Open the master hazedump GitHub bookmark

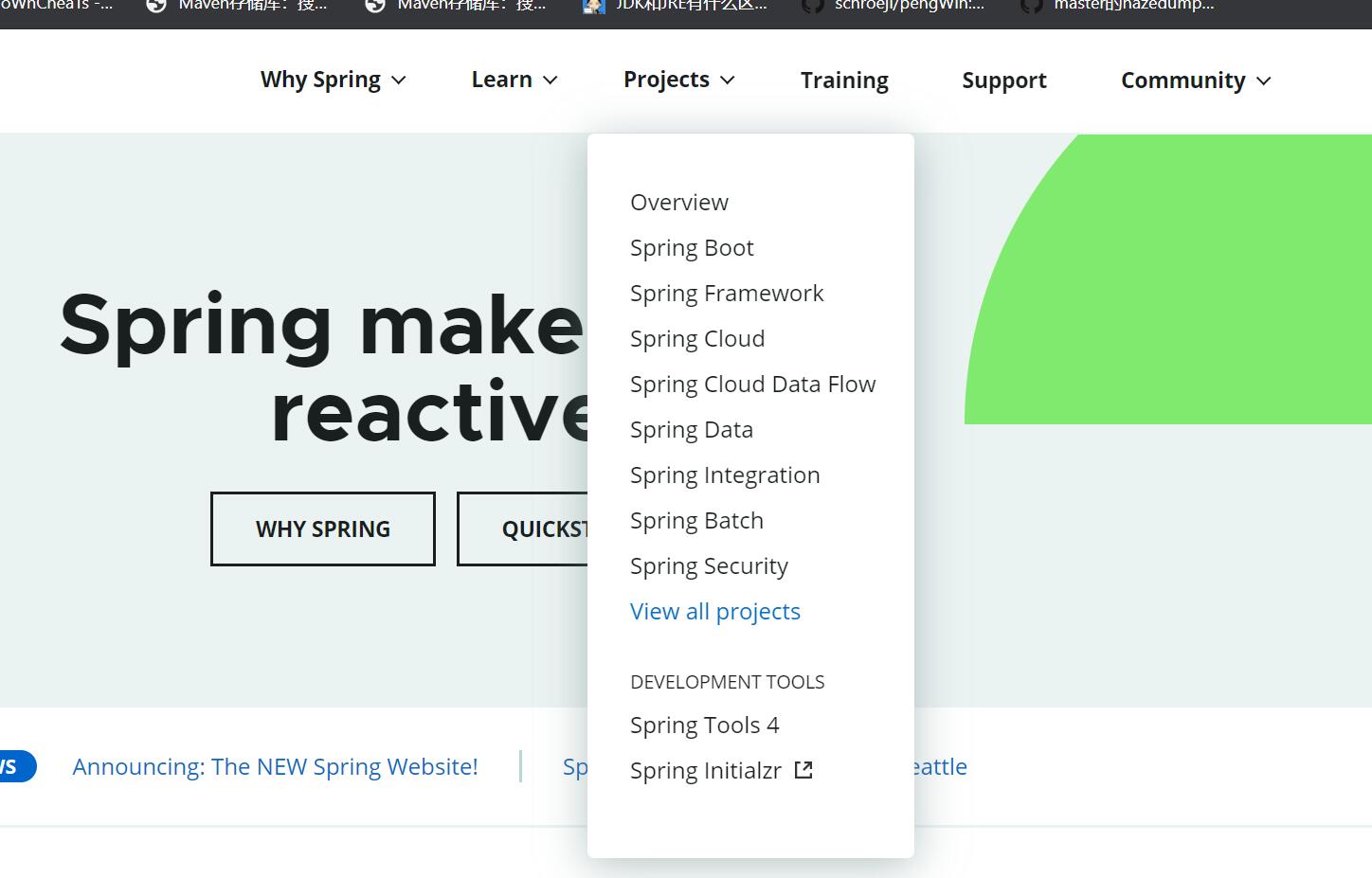point(1118,6)
